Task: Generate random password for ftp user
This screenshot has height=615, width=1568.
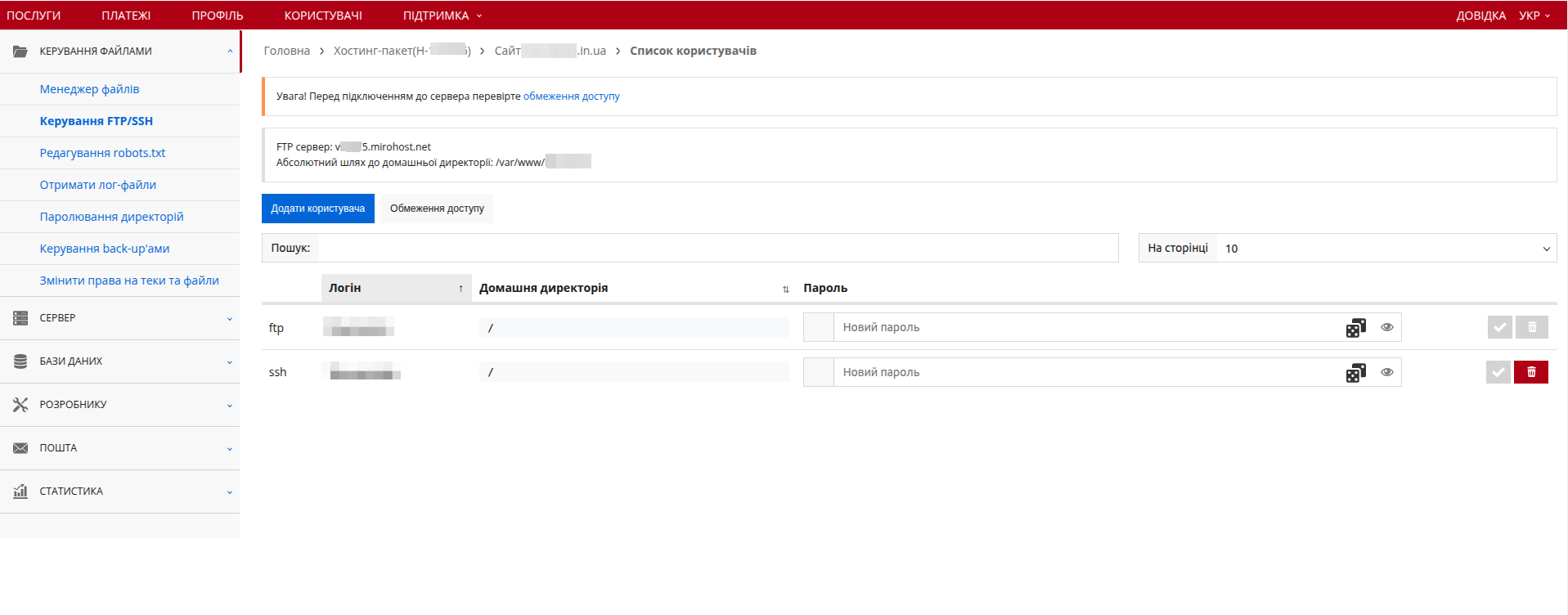Action: (x=1355, y=328)
